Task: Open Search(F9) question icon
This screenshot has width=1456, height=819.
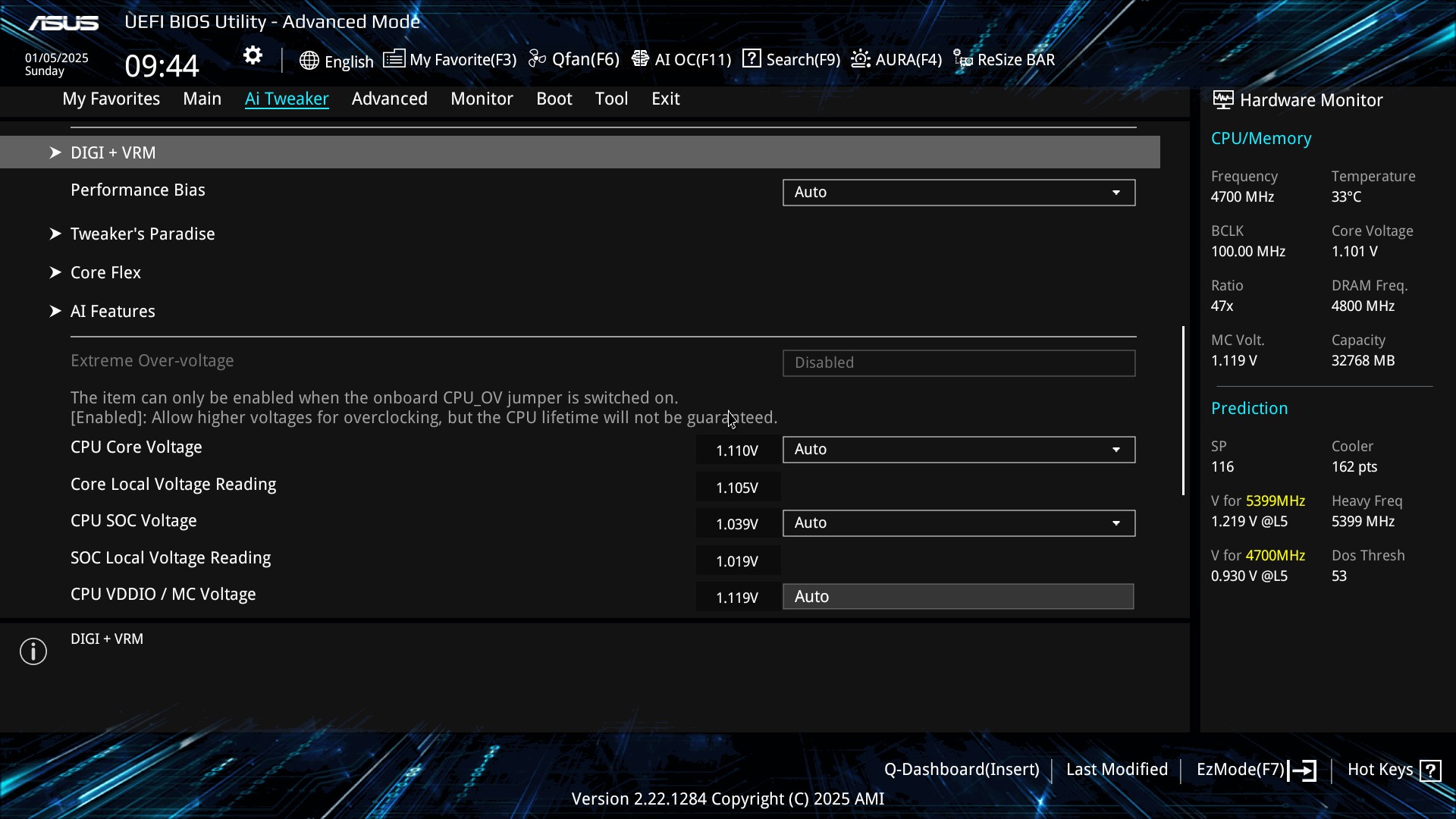Action: (x=752, y=58)
